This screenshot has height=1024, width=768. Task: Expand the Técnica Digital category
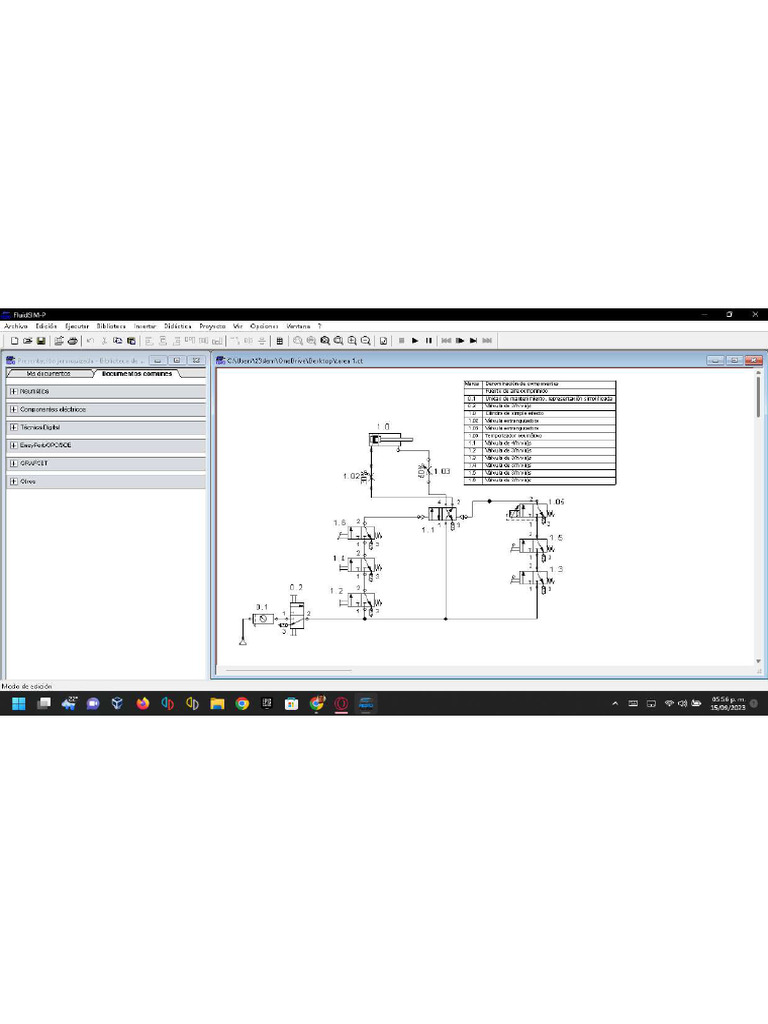pos(13,427)
